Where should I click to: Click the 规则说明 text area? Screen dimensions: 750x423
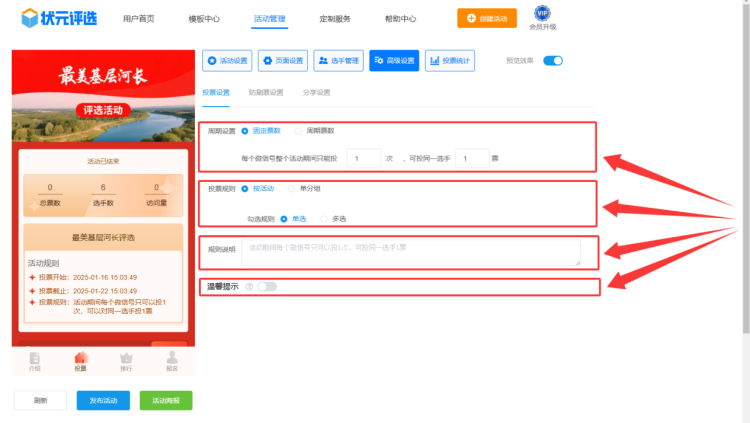410,251
